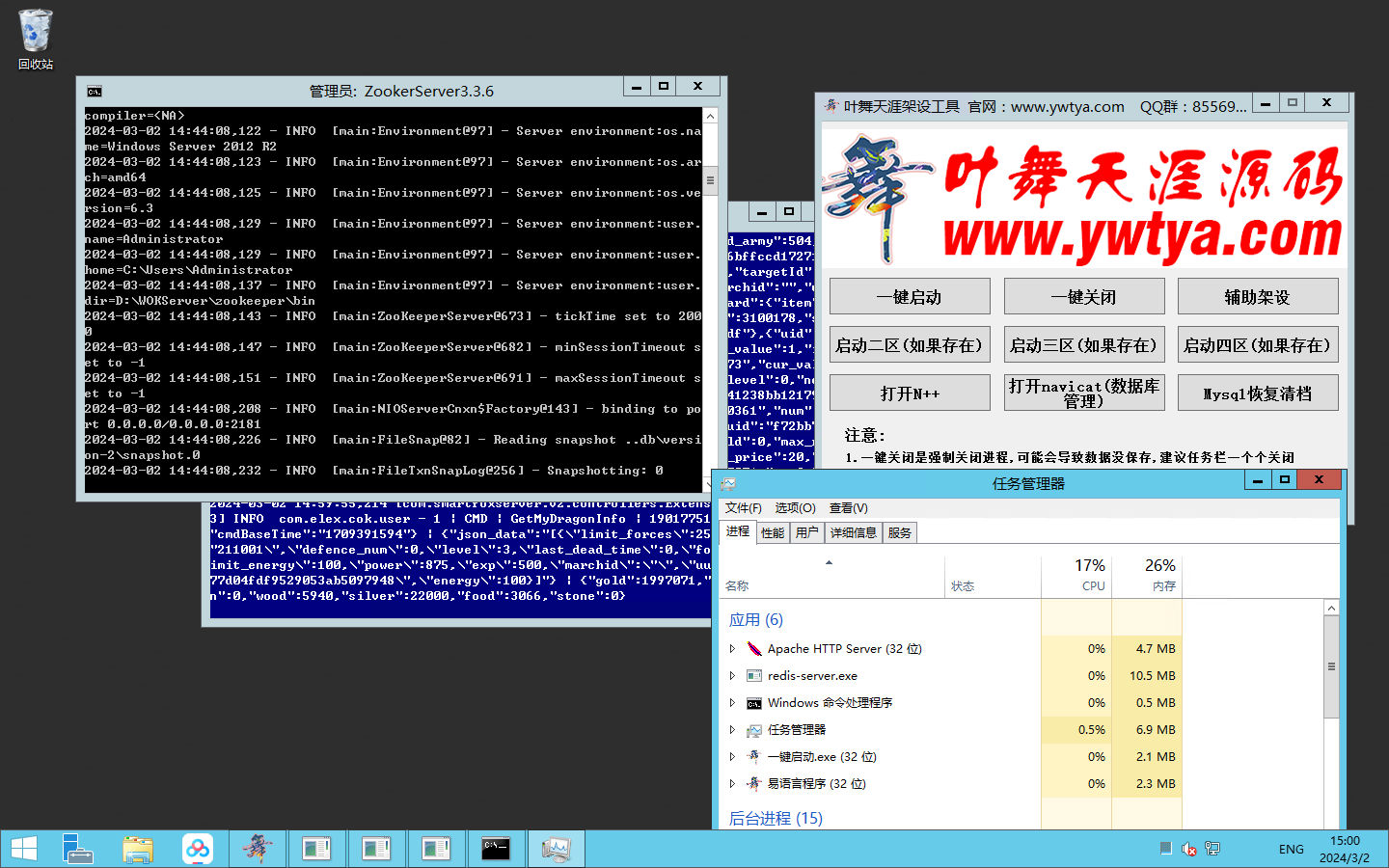Click the redis-server.exe process icon
The width and height of the screenshot is (1389, 868).
754,676
